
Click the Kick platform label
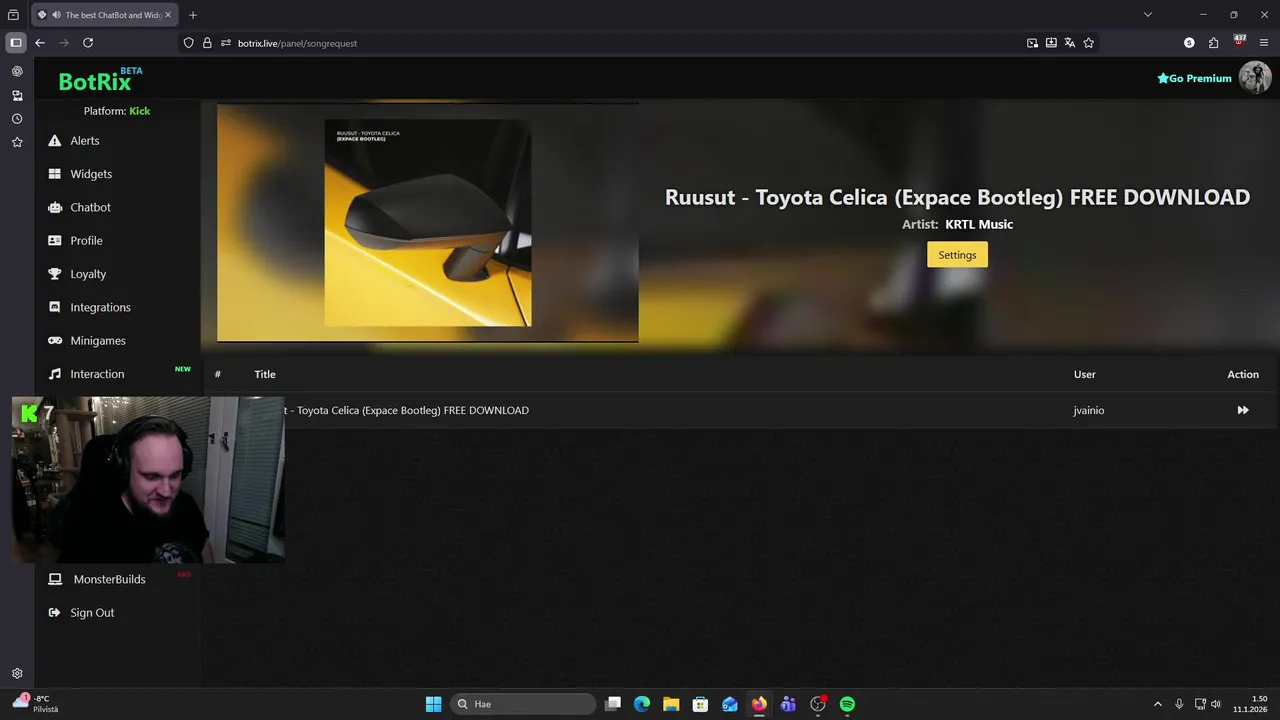point(140,111)
